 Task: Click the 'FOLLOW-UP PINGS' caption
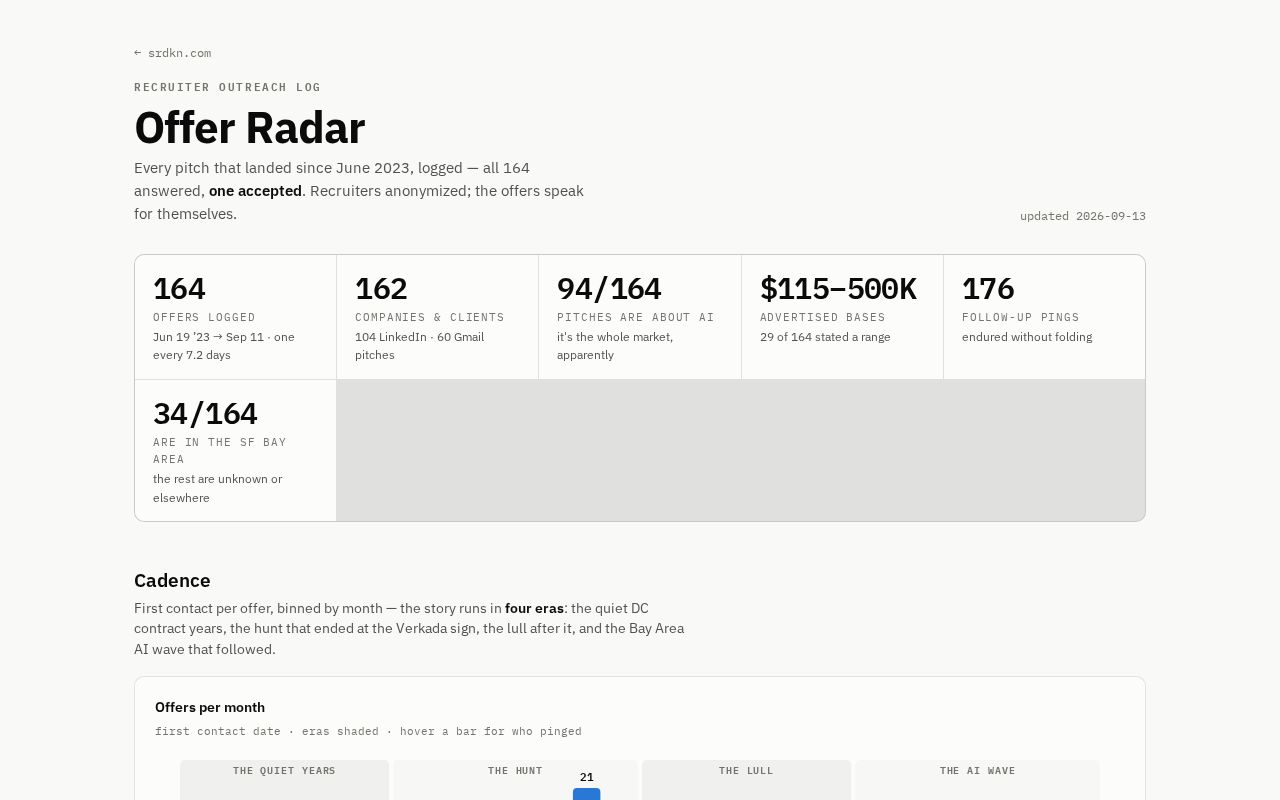click(x=1021, y=317)
